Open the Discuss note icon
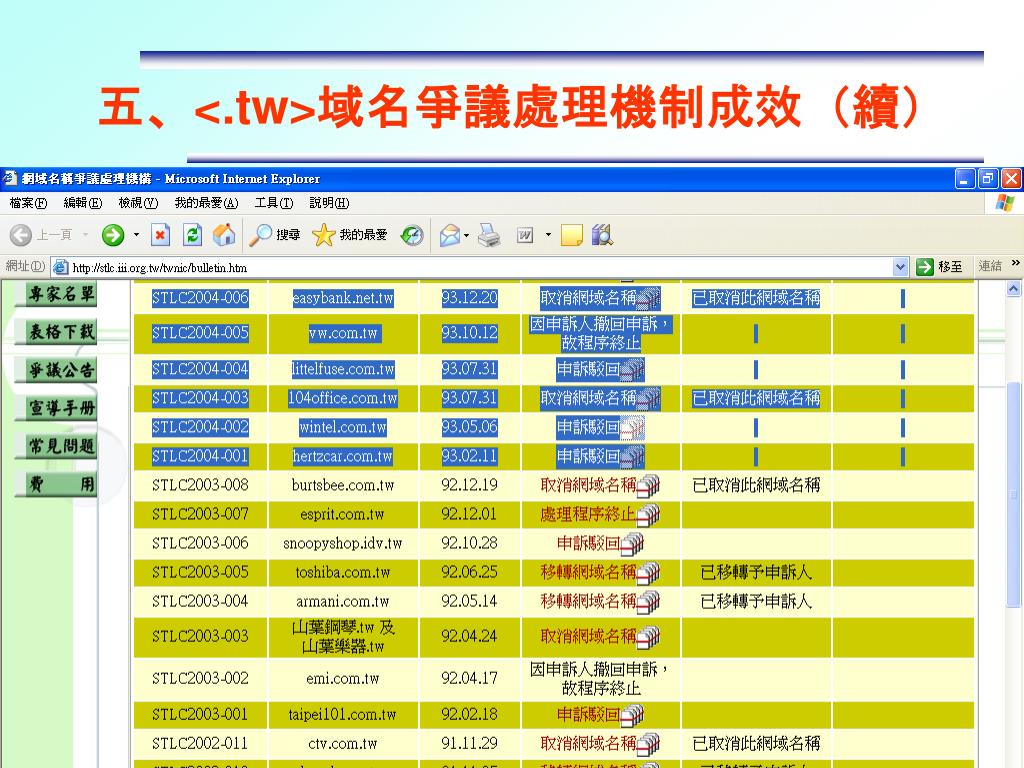The width and height of the screenshot is (1024, 768). pos(571,235)
